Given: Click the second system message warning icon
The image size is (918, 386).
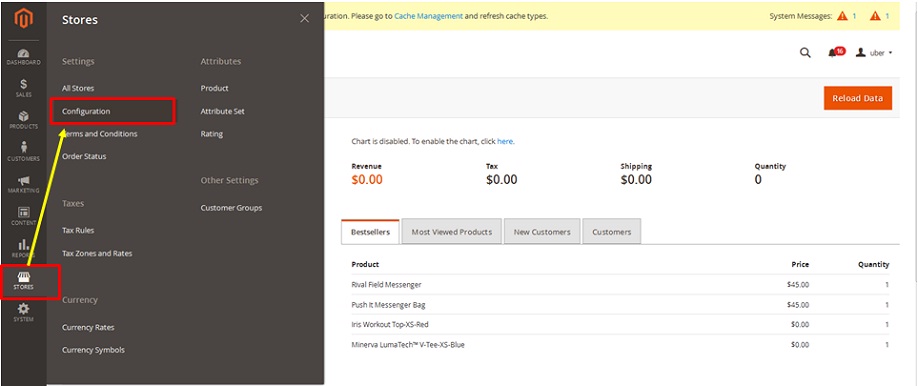Looking at the screenshot, I should 875,16.
